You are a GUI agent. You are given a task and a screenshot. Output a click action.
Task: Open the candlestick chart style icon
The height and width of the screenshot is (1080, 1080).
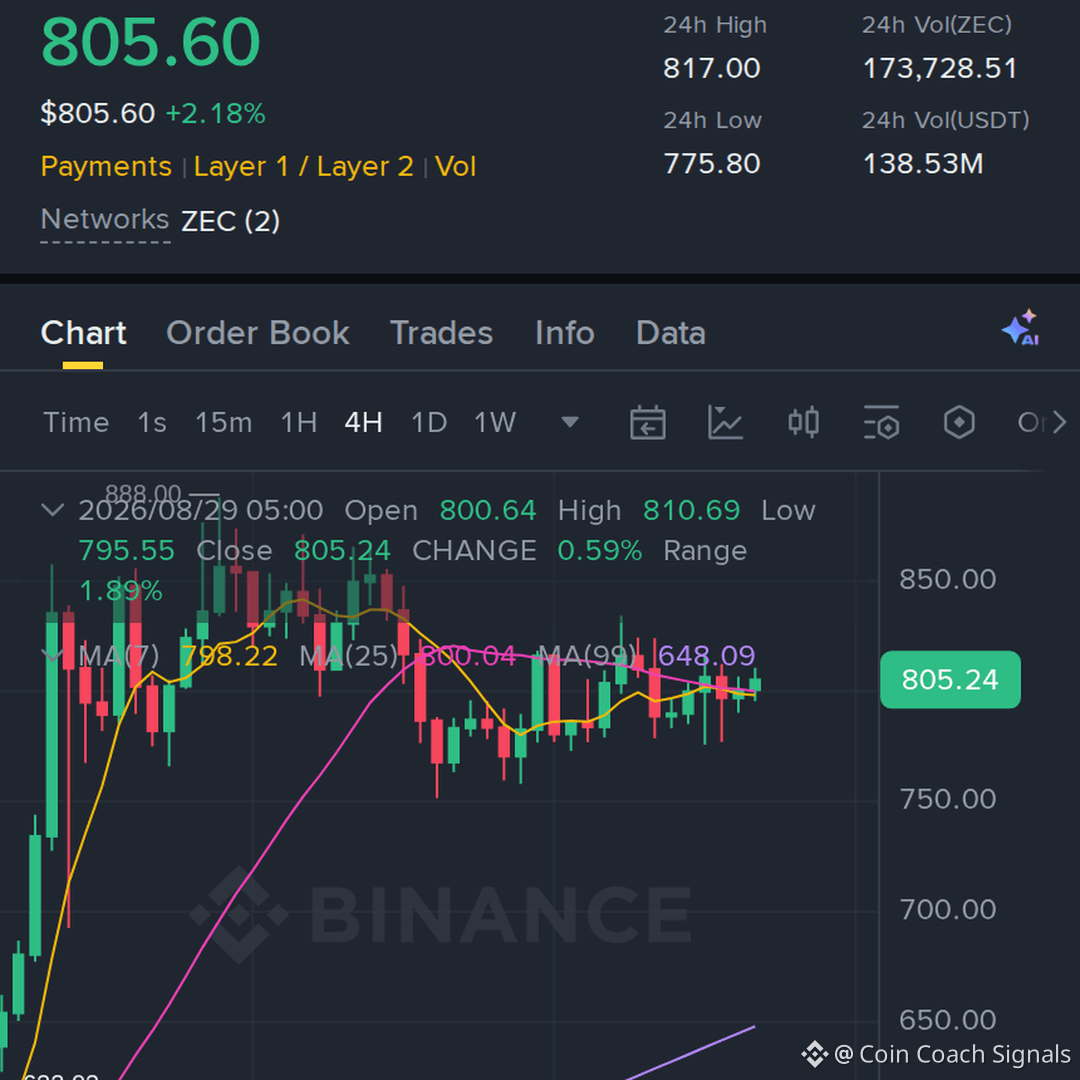click(803, 422)
